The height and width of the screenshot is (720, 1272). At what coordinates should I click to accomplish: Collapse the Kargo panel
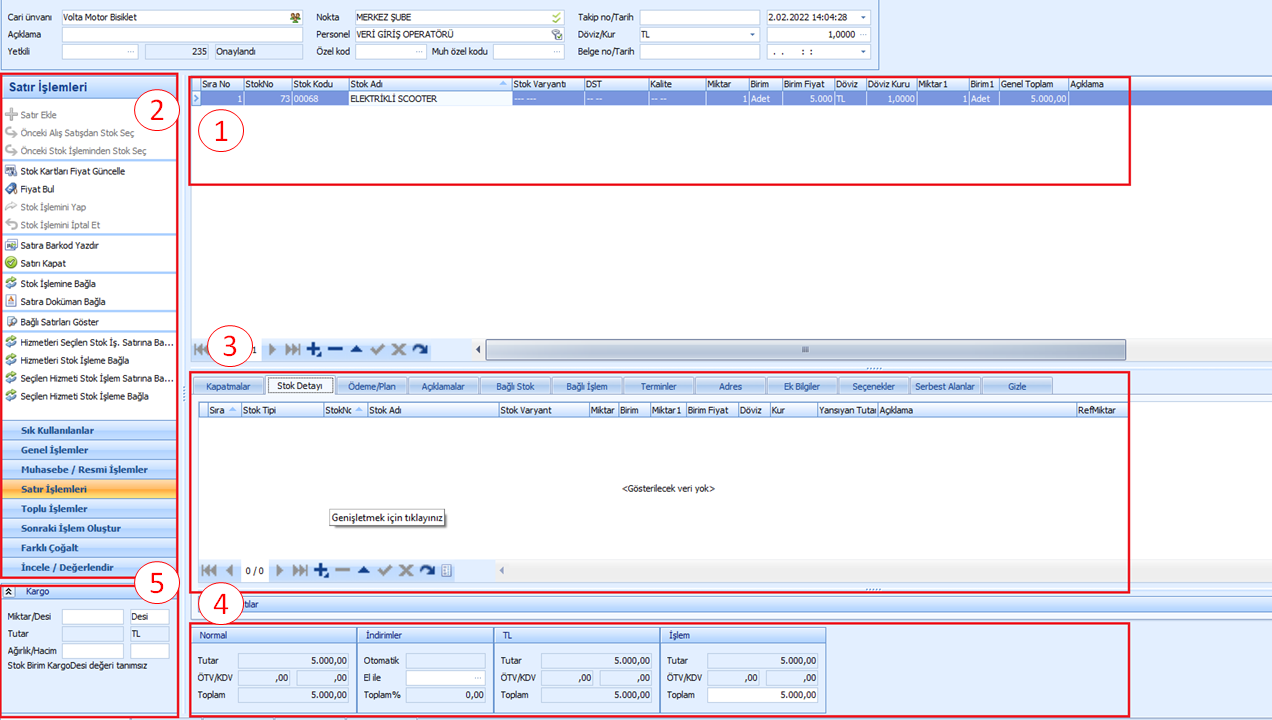point(9,591)
